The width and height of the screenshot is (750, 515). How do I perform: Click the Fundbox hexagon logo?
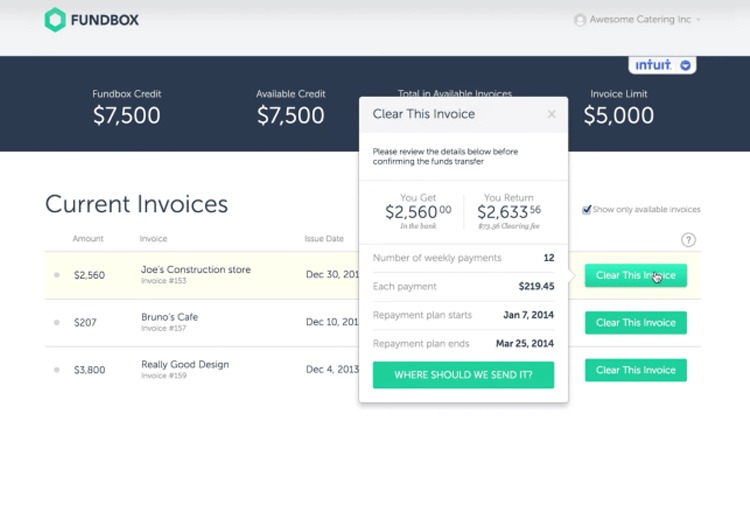[x=55, y=20]
